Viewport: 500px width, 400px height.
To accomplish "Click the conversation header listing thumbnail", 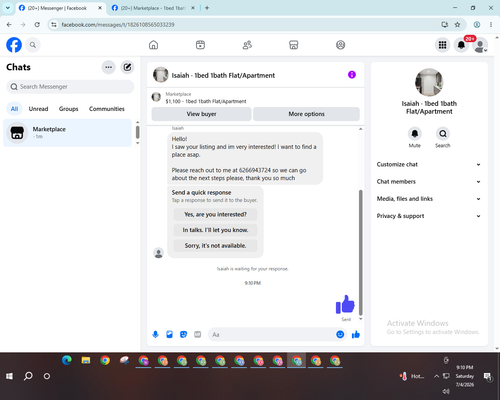I will [161, 75].
